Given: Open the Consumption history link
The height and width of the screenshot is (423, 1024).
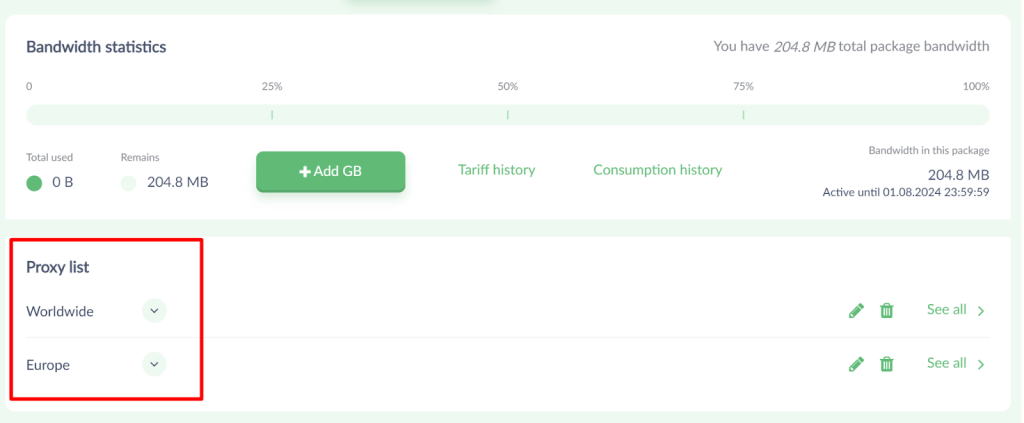Looking at the screenshot, I should click(658, 170).
